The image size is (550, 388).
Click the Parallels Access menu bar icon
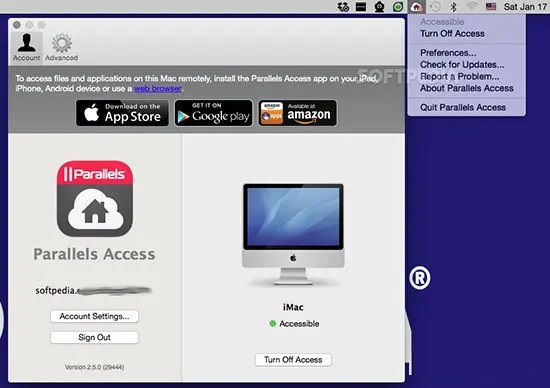pyautogui.click(x=416, y=7)
